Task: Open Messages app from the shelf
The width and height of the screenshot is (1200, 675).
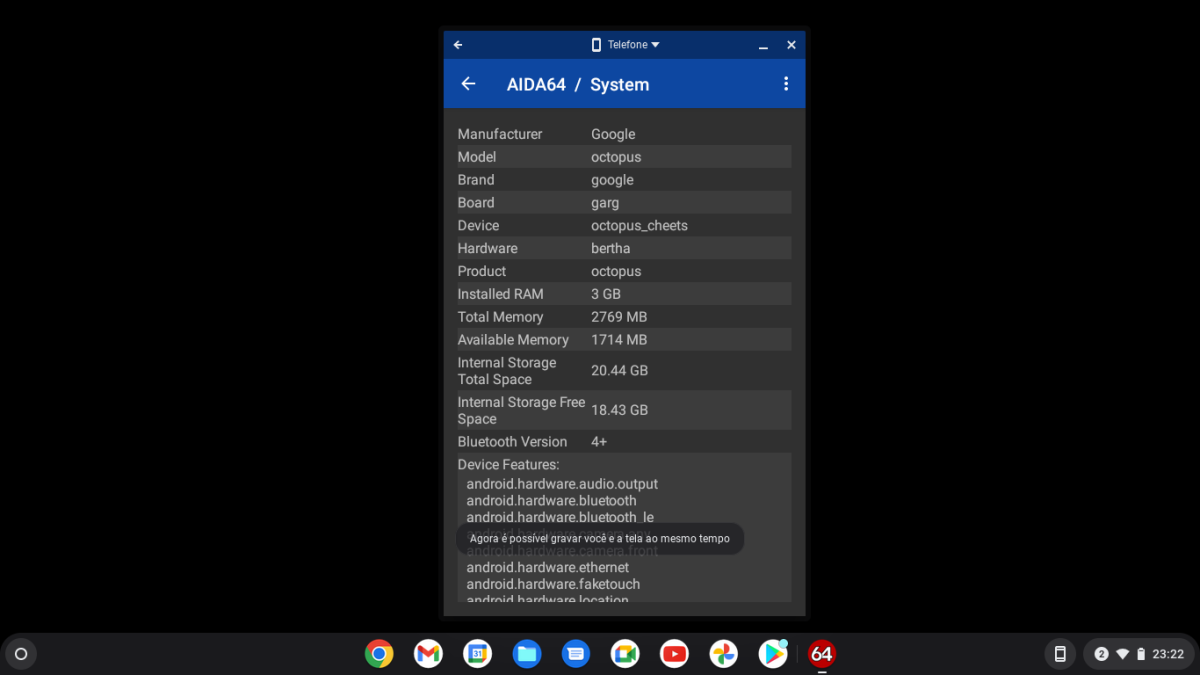Action: [576, 654]
